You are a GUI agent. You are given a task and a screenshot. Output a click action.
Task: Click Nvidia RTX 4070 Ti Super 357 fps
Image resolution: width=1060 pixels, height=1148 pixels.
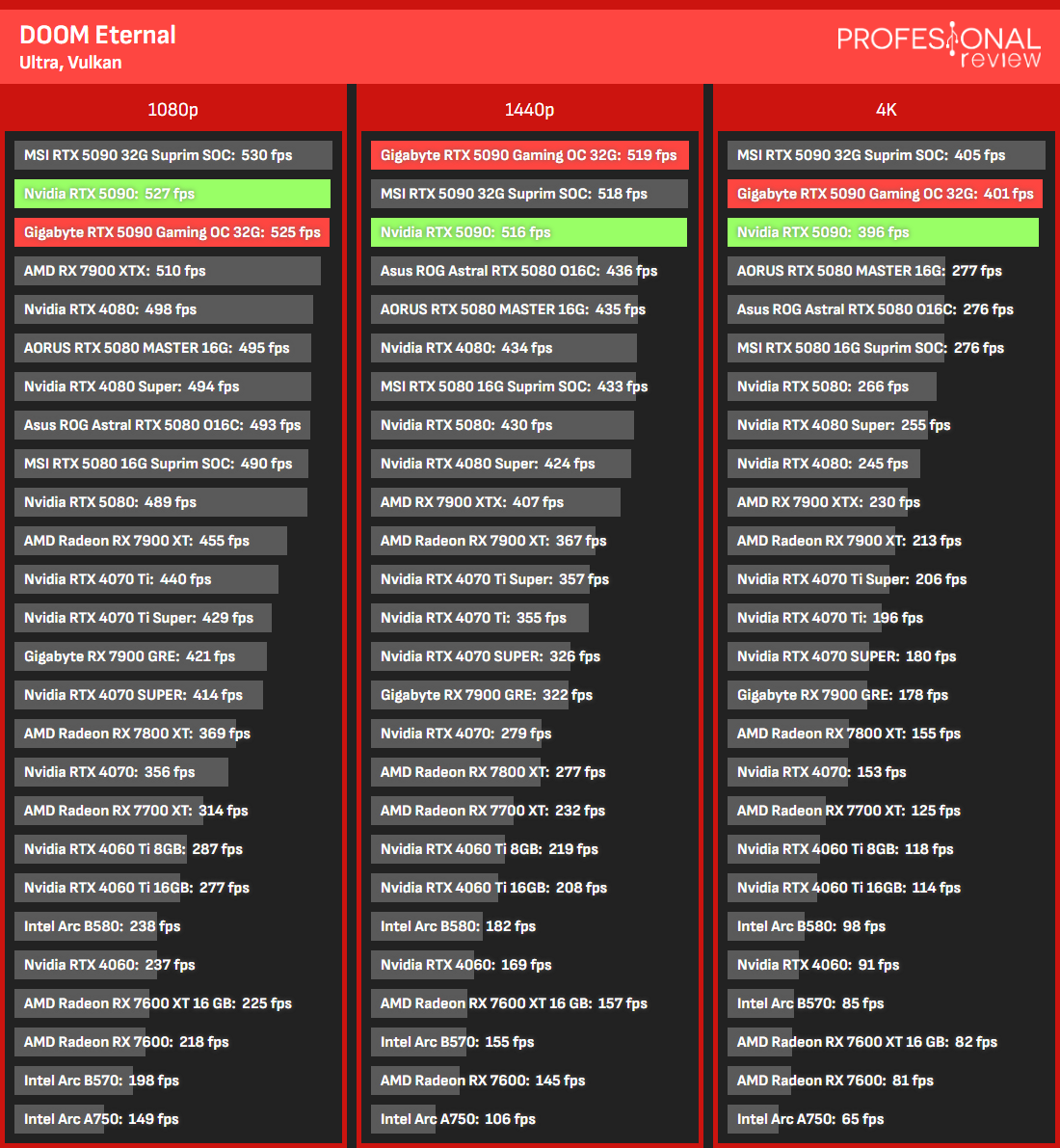click(x=480, y=580)
